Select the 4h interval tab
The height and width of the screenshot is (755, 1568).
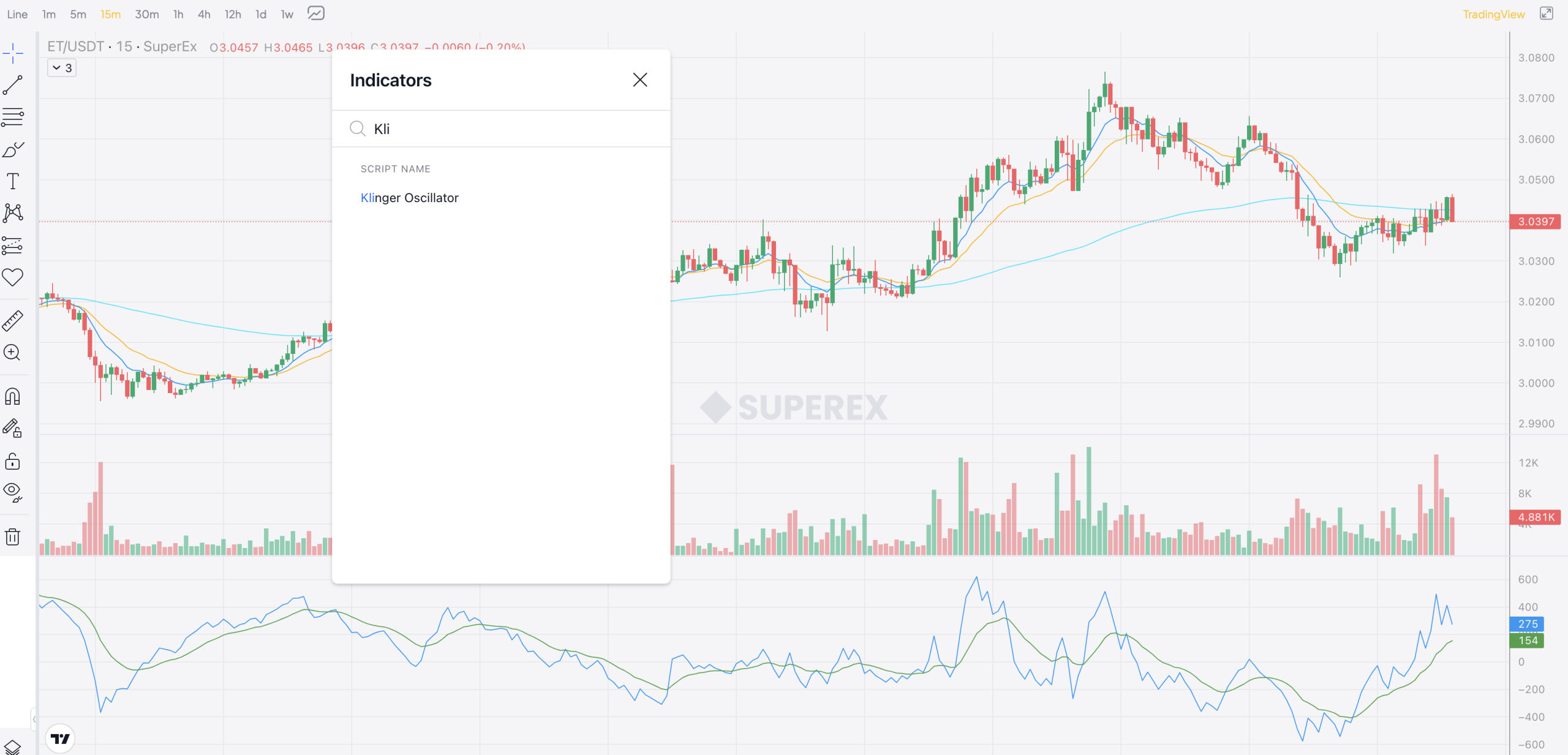click(204, 14)
